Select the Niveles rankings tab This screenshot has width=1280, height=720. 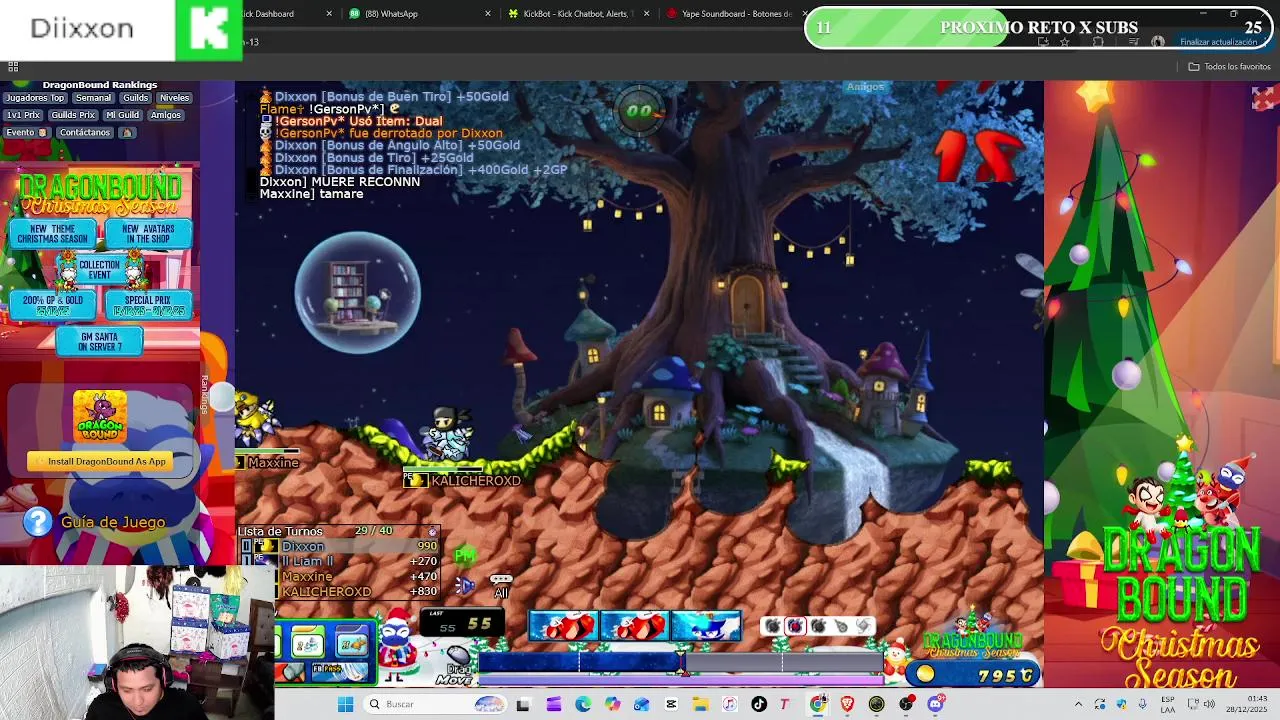pos(174,98)
